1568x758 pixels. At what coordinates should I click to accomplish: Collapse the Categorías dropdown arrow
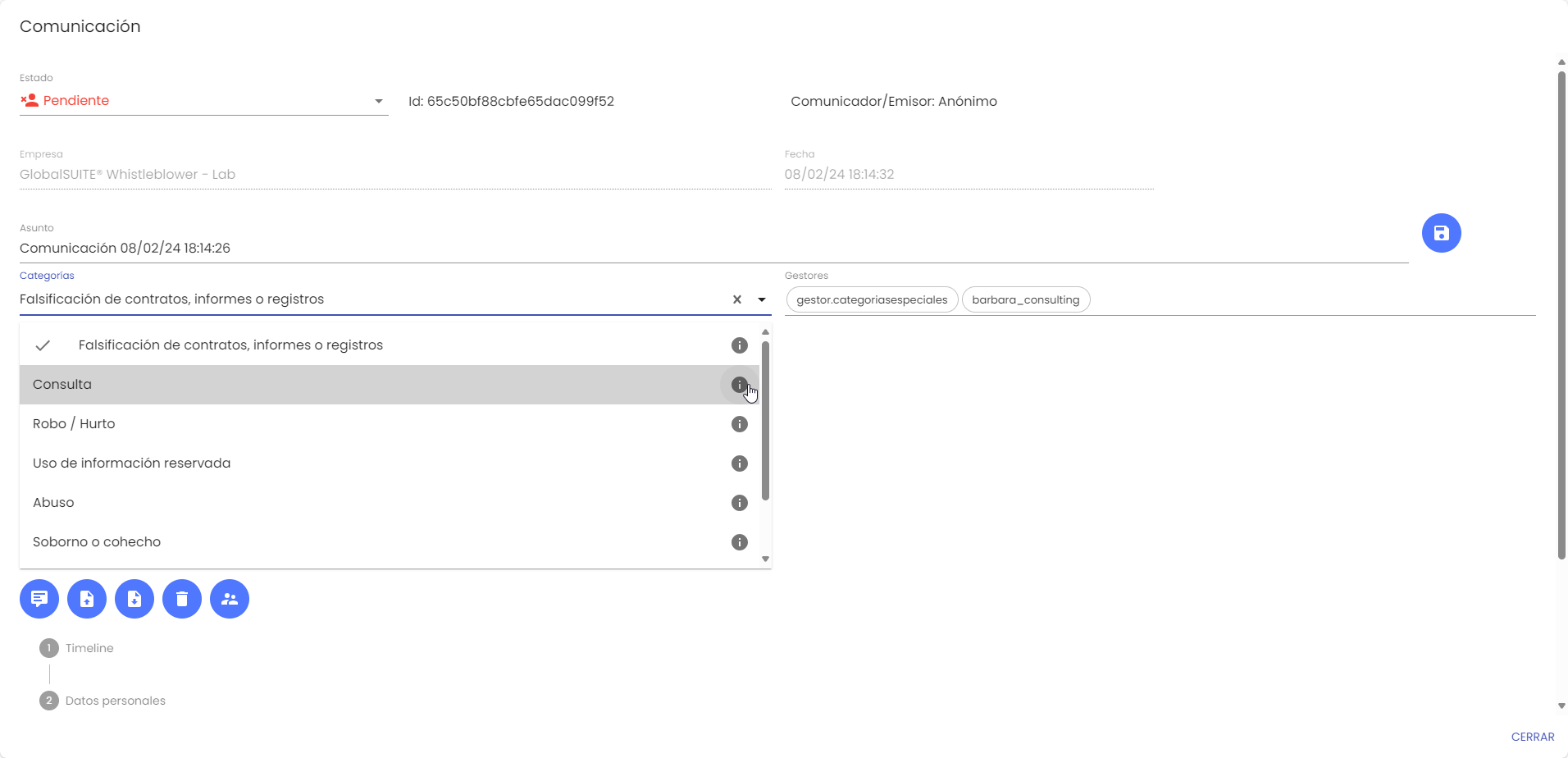point(762,299)
